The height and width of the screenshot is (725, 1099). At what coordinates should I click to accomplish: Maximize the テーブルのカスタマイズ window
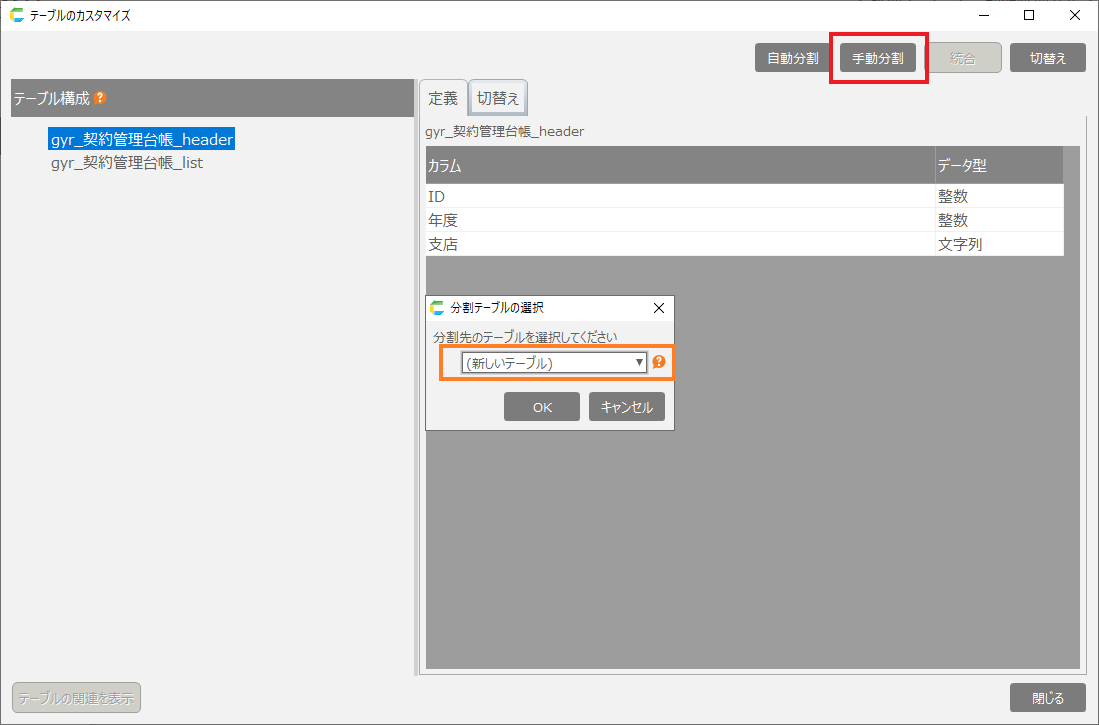click(1029, 15)
